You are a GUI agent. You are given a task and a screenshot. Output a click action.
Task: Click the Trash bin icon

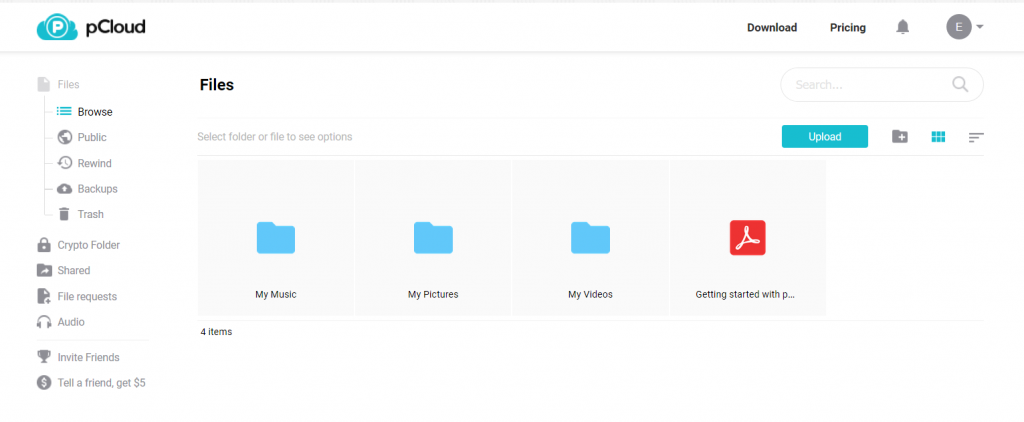point(64,214)
